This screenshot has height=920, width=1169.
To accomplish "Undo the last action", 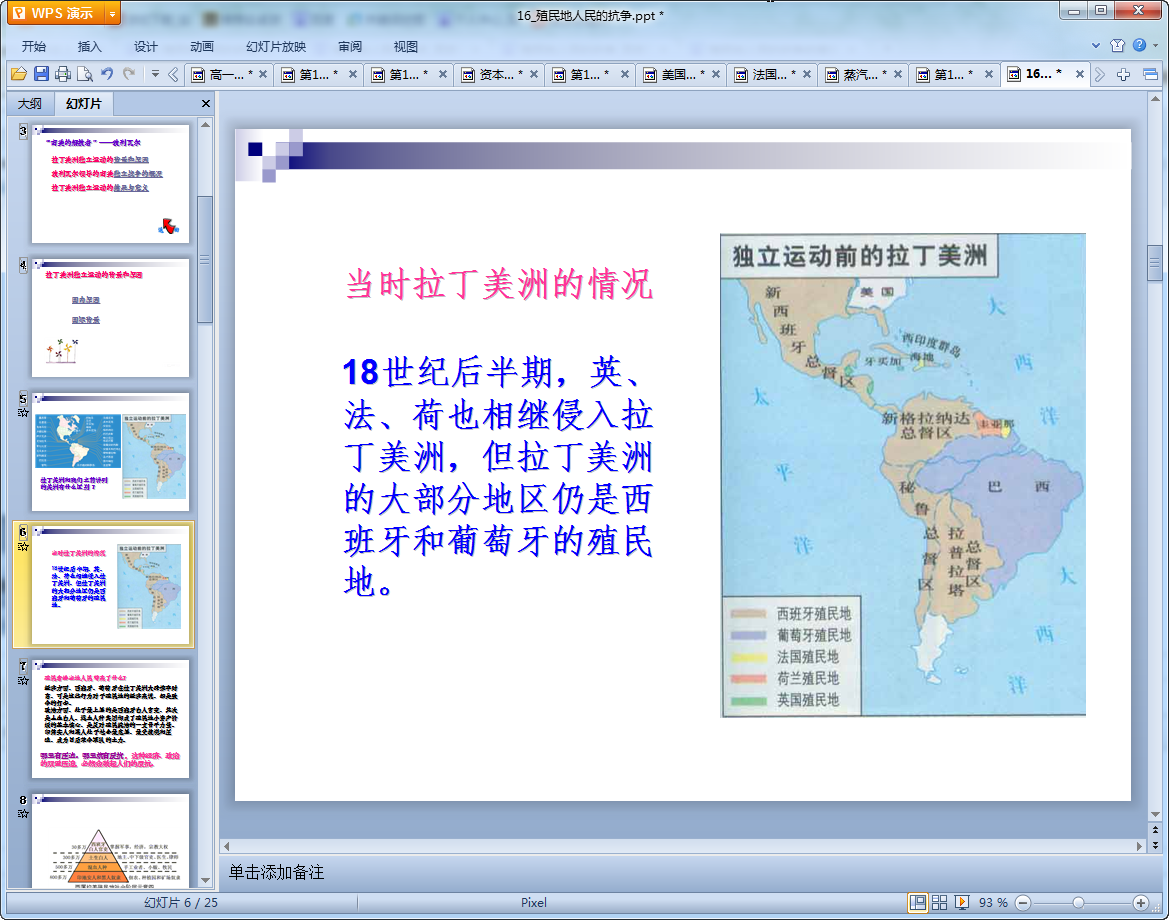I will coord(107,74).
